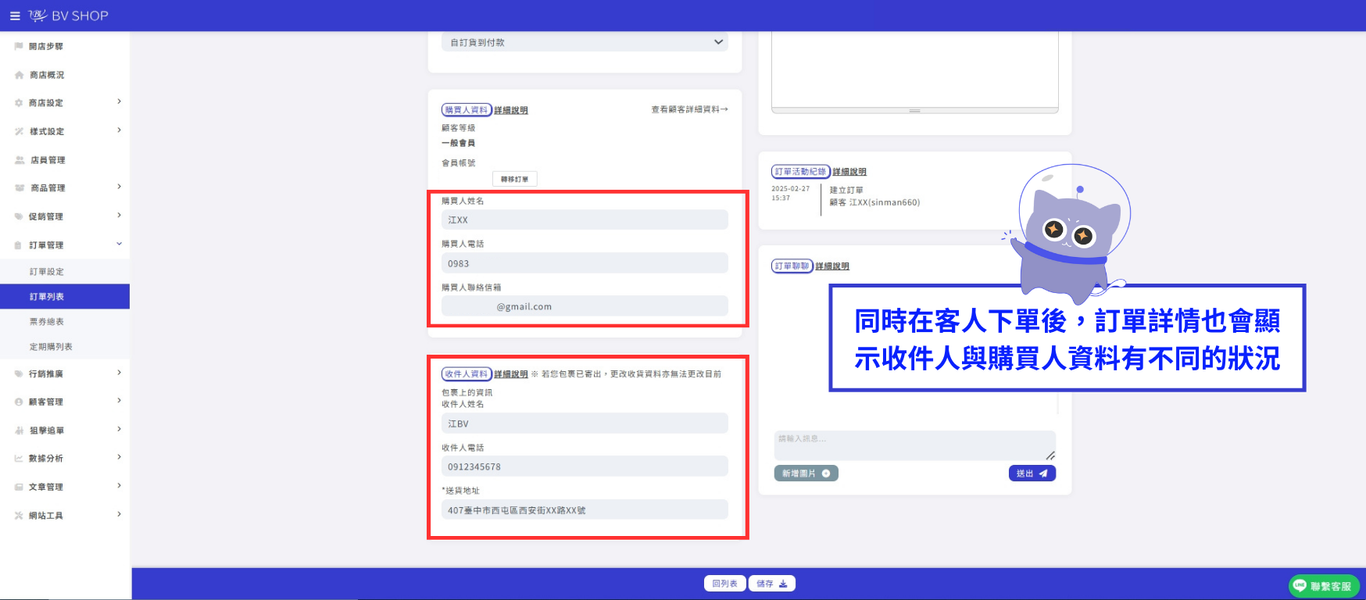Go to 商店概況 in the sidebar
The height and width of the screenshot is (600, 1366).
[x=46, y=75]
